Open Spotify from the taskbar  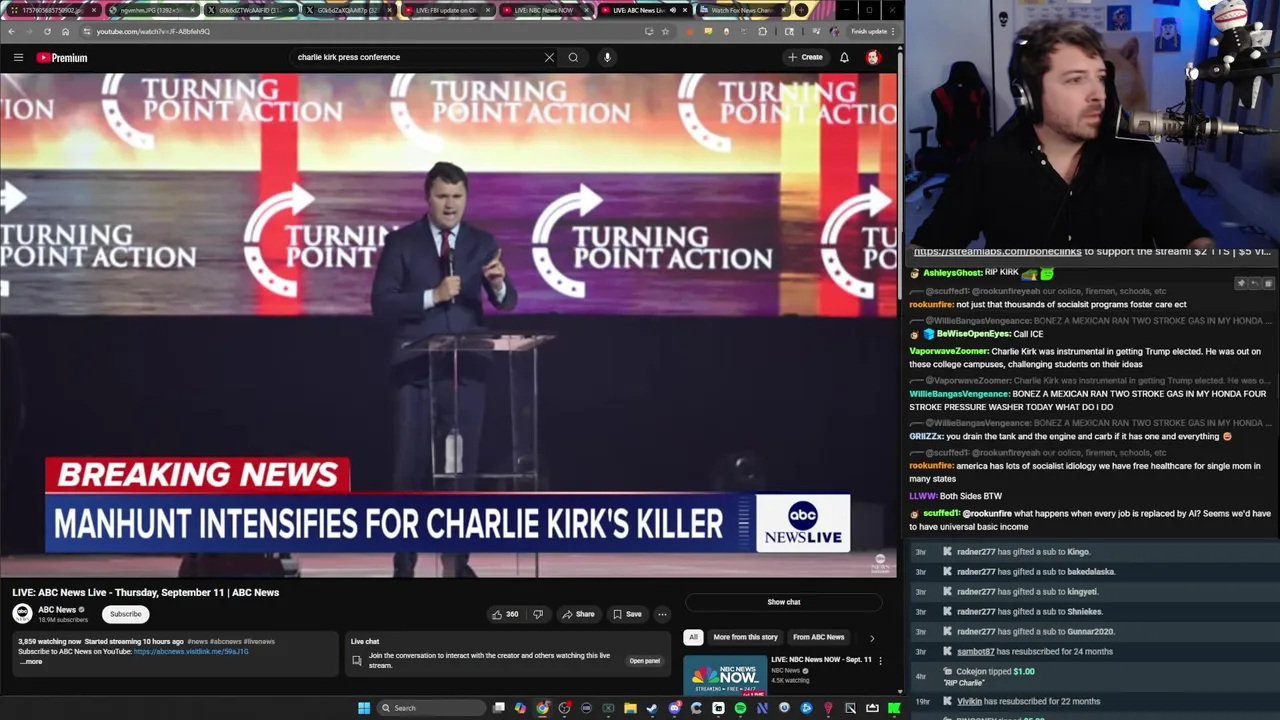click(740, 708)
